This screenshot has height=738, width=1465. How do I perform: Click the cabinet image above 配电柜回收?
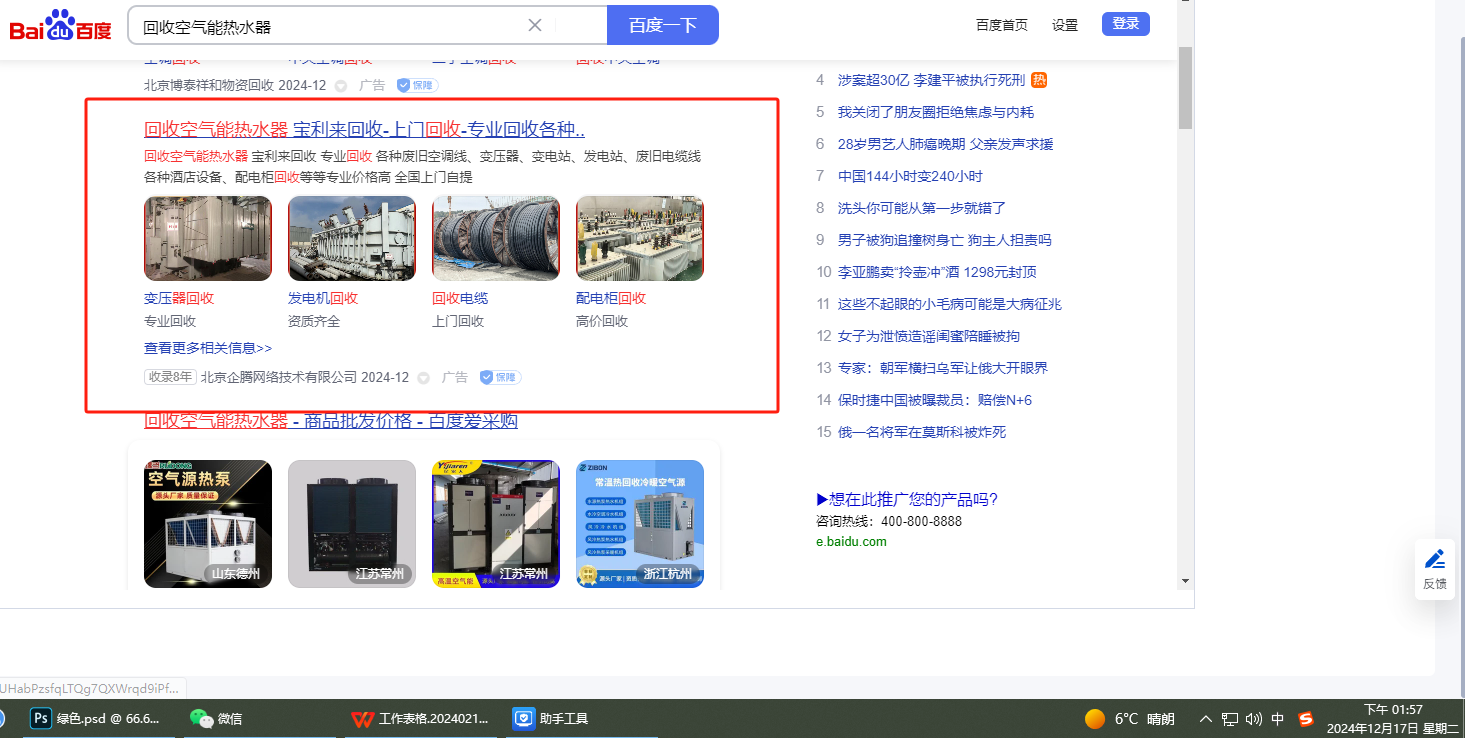tap(640, 238)
